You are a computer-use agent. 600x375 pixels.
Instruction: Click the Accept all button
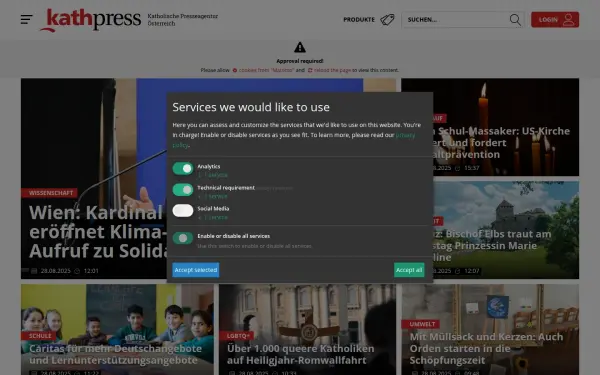(x=409, y=270)
